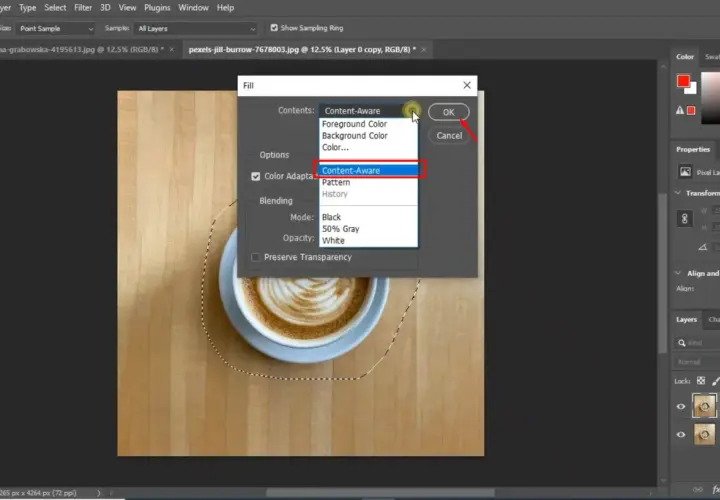Click the fx layer style icon
Viewport: 720px width, 500px height.
click(715, 490)
